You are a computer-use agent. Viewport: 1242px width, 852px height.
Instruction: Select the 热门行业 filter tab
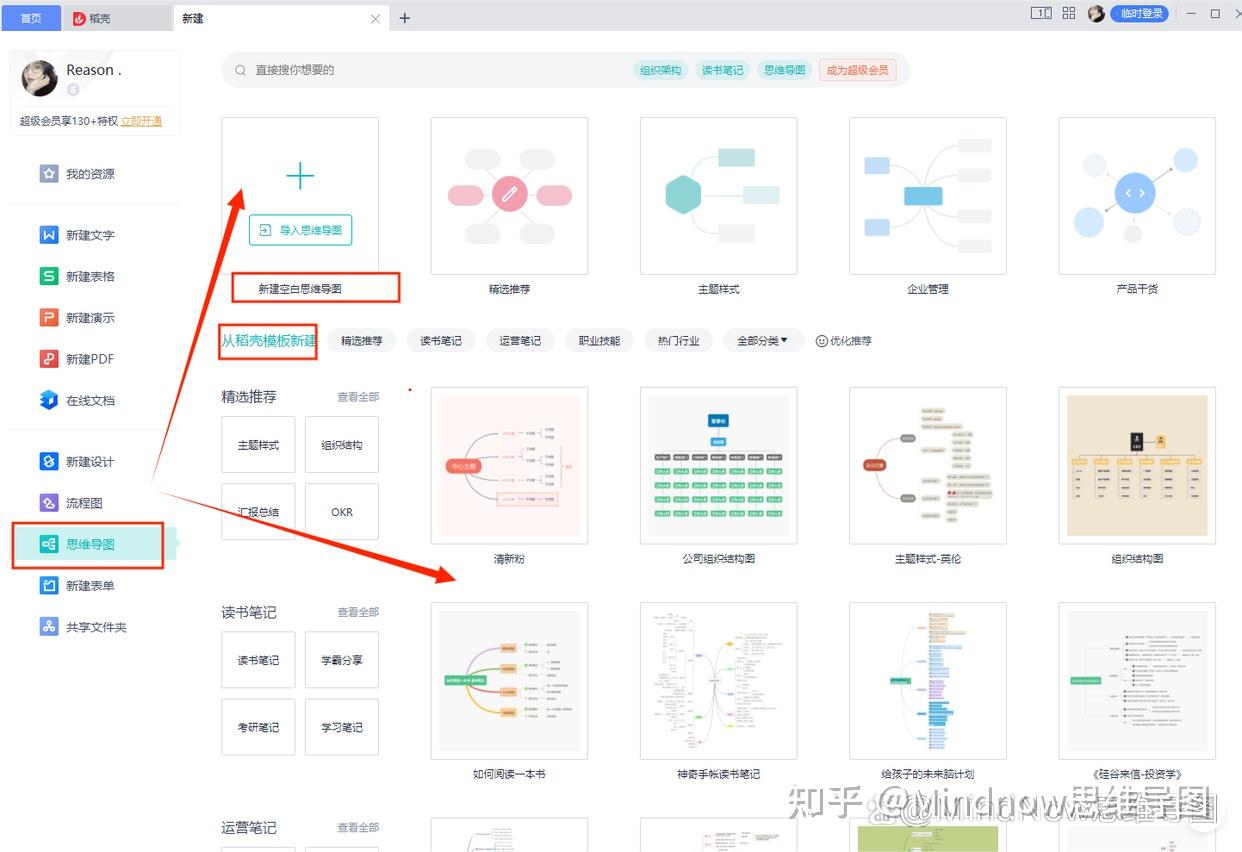click(x=679, y=341)
